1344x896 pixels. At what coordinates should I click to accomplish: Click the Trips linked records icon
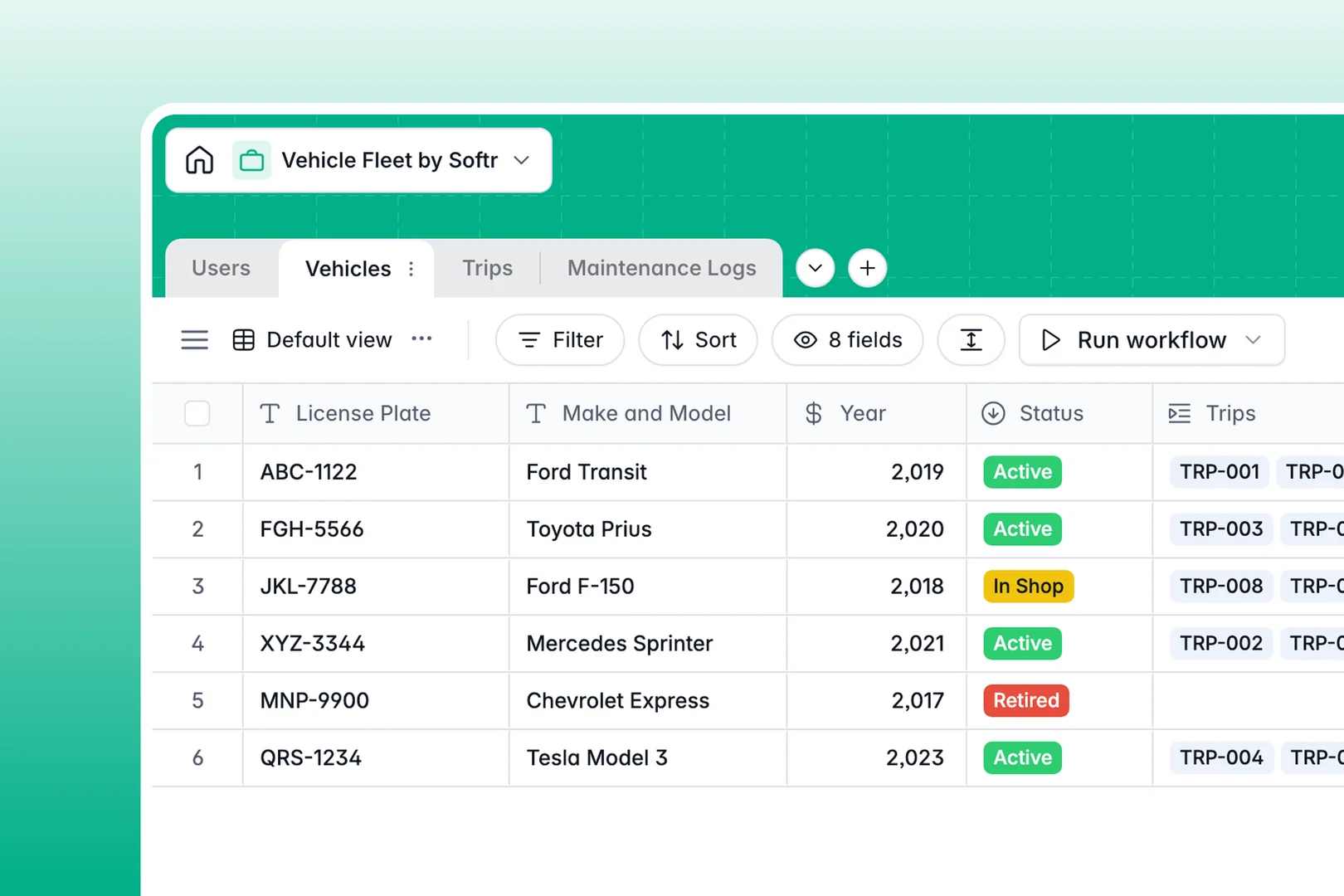(x=1180, y=413)
